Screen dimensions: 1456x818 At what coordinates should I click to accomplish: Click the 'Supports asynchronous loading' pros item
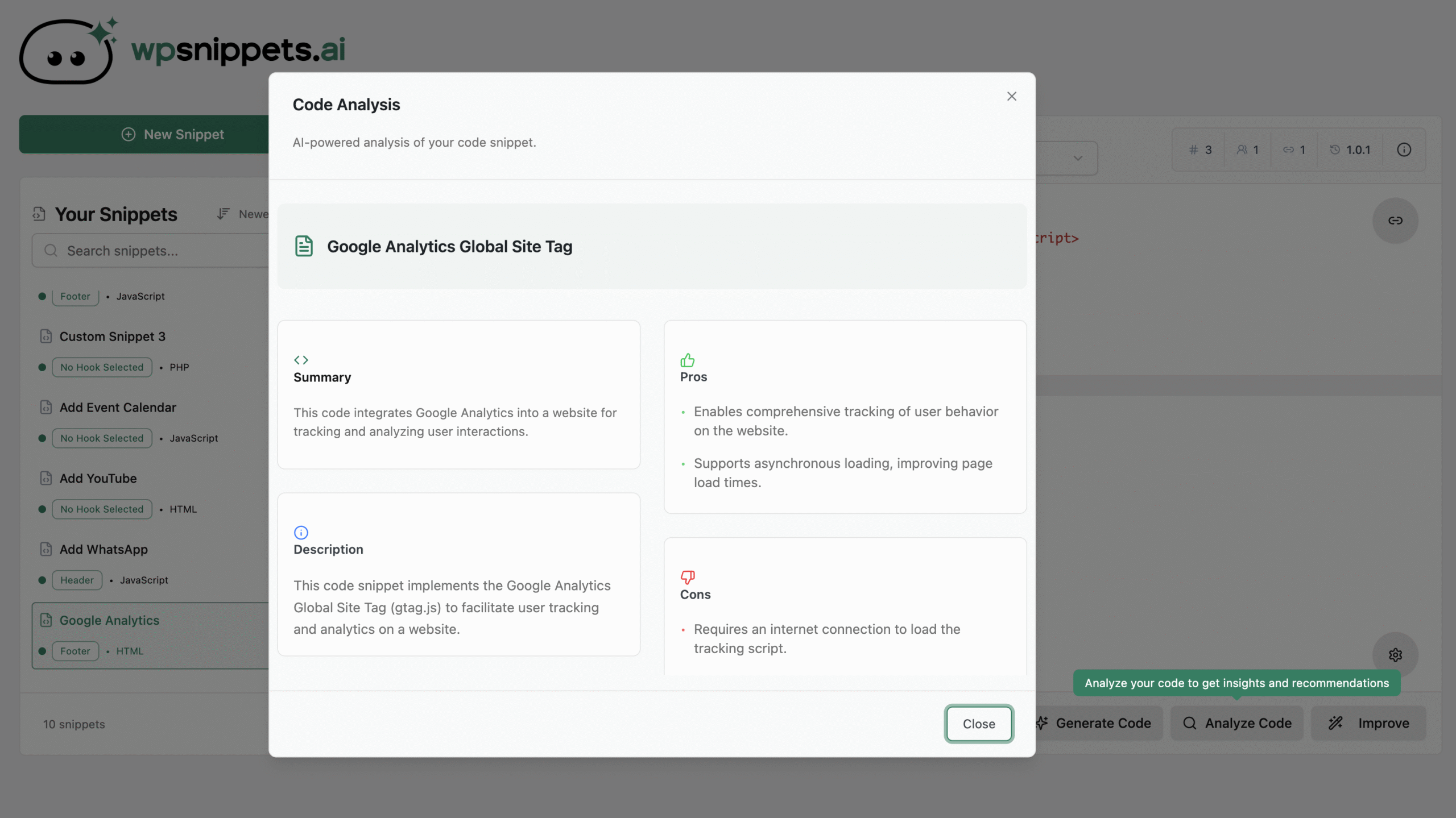coord(843,473)
